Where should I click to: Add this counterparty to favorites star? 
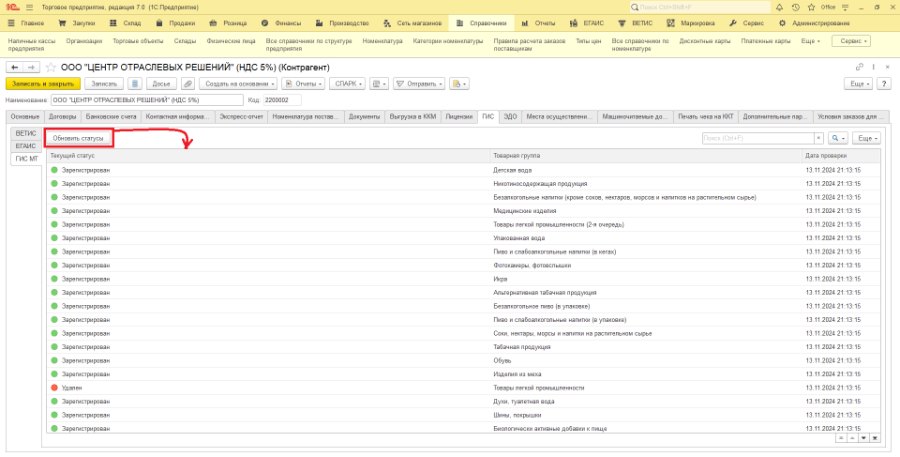pos(51,67)
